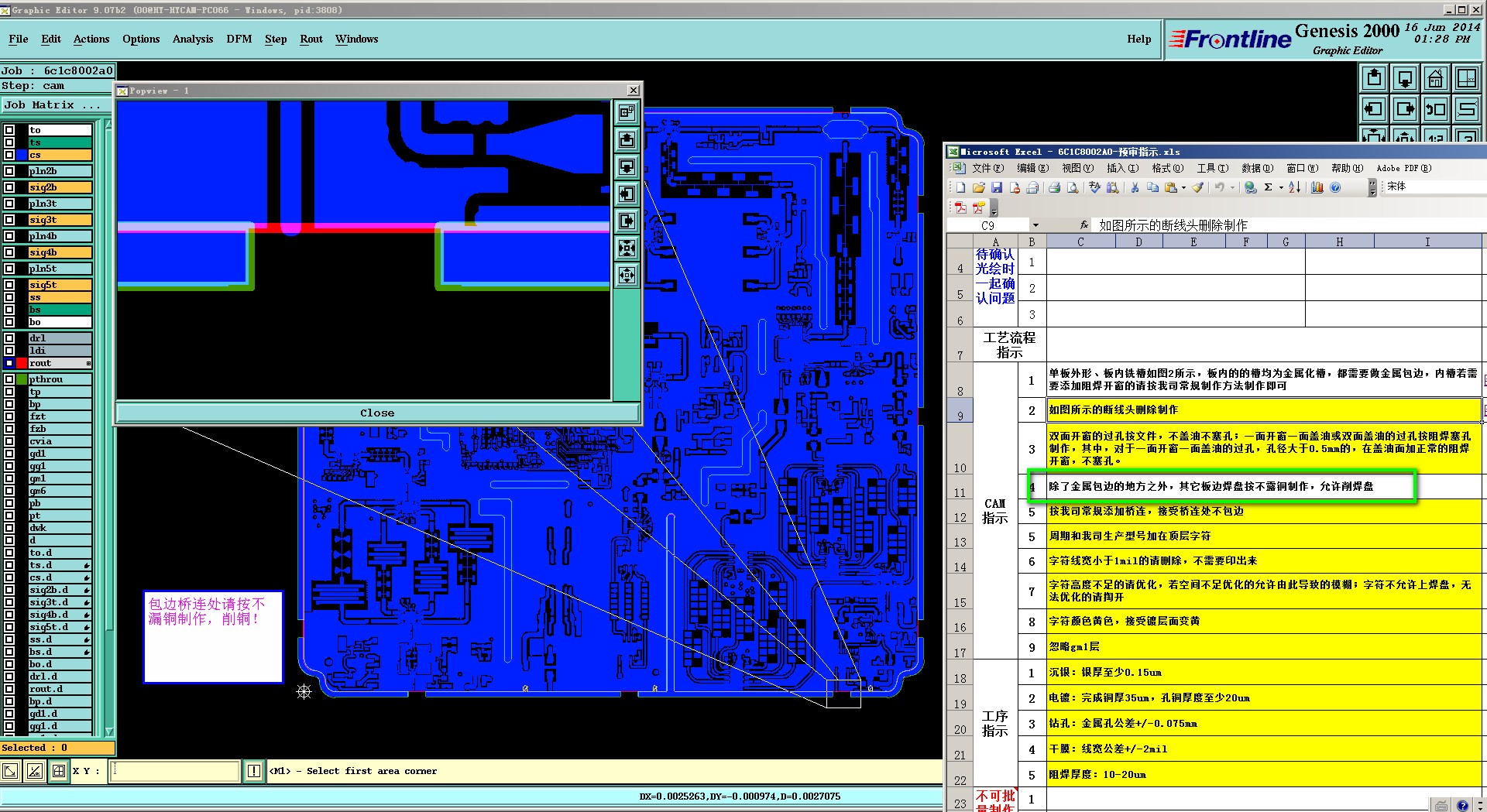Click Excel Chart Wizard icon

pos(1317,187)
